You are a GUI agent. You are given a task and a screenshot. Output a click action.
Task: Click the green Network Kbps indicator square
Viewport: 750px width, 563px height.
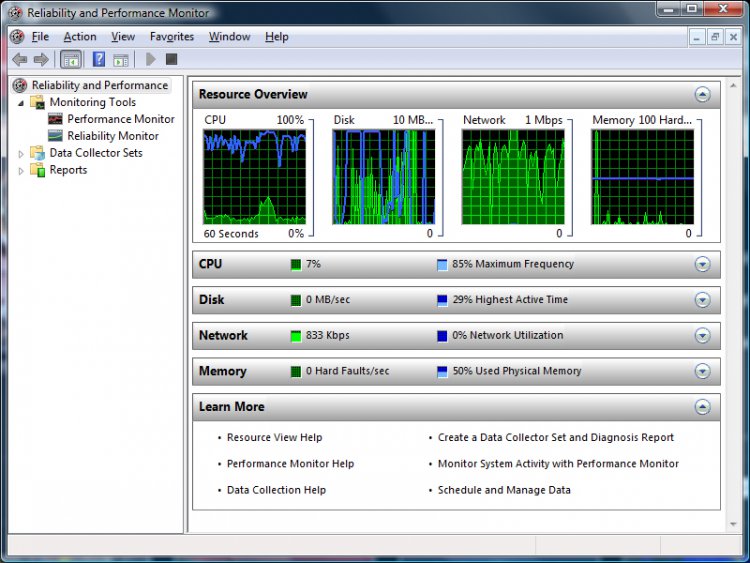[296, 336]
